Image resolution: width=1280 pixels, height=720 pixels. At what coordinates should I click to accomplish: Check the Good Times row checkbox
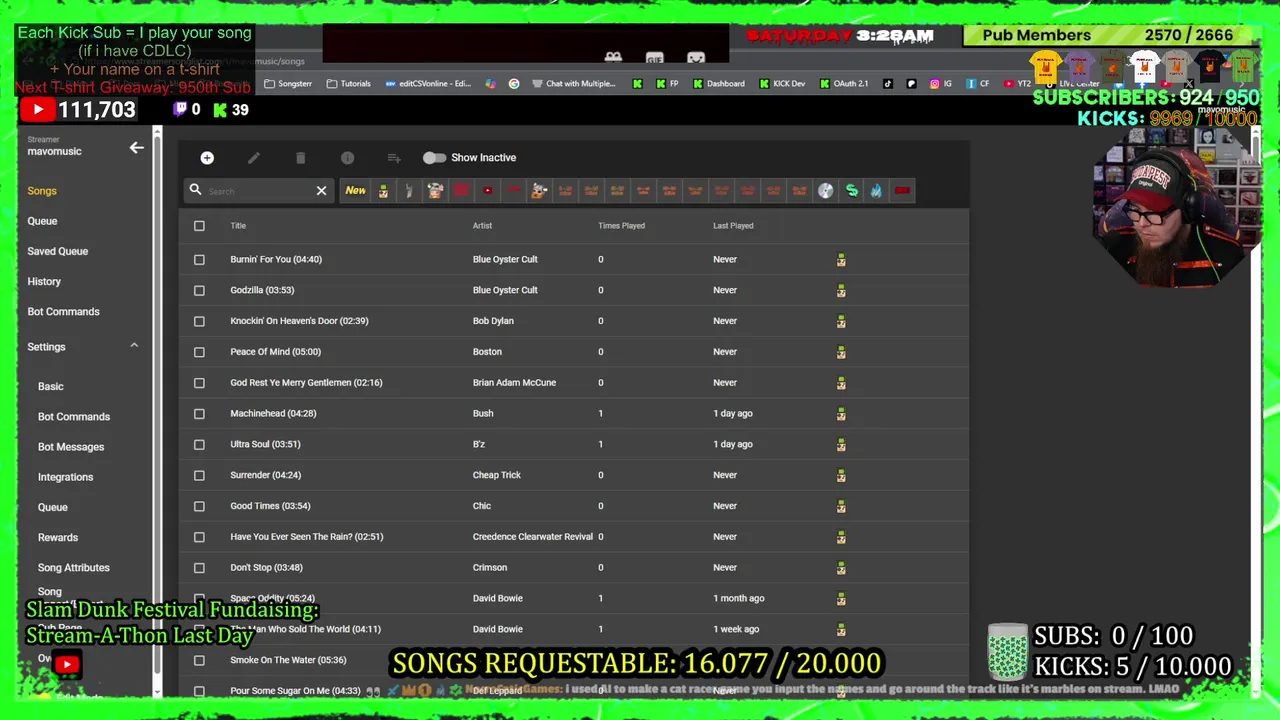199,506
